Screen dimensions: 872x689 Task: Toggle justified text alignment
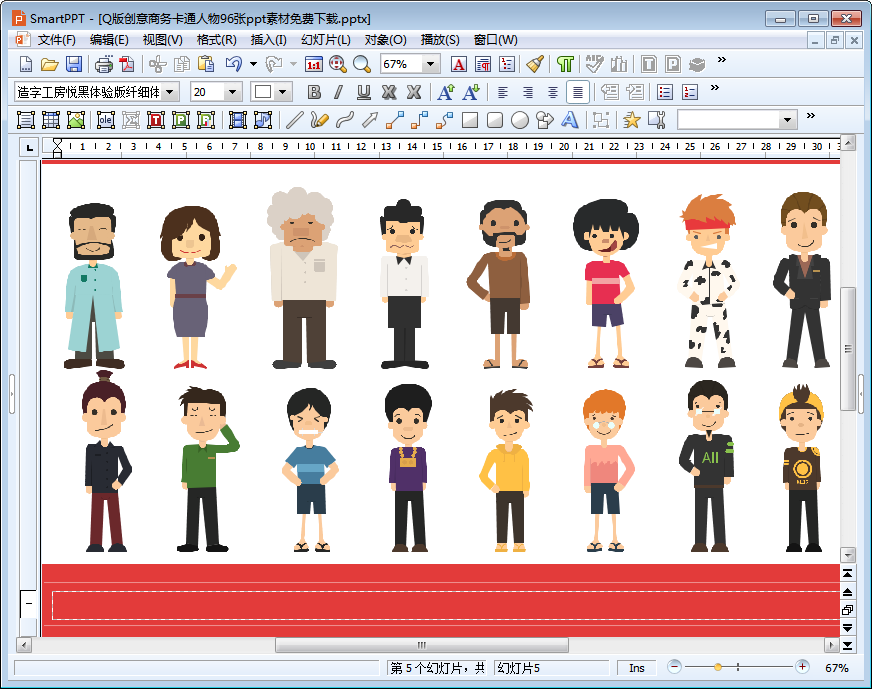pyautogui.click(x=578, y=92)
